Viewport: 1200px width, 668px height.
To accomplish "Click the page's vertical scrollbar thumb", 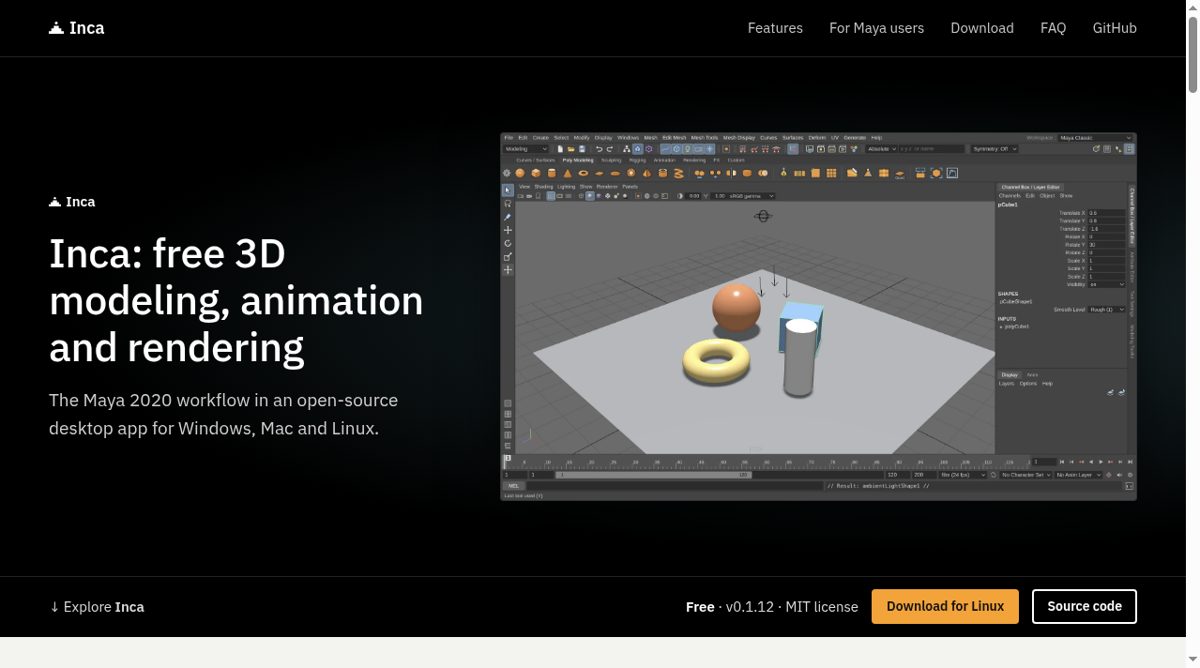I will point(1192,56).
